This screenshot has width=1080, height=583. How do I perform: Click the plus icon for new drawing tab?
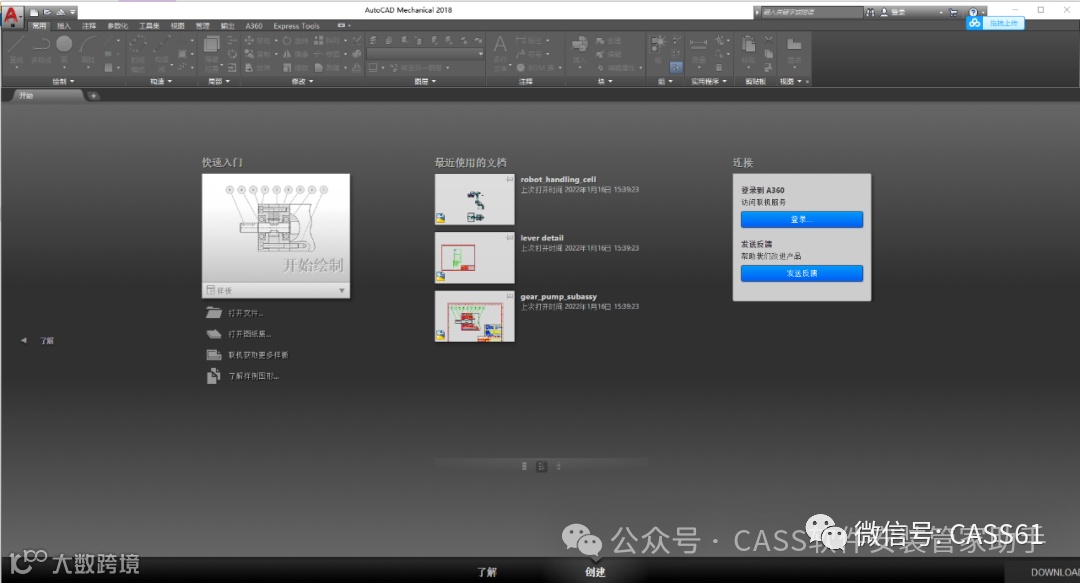[93, 96]
